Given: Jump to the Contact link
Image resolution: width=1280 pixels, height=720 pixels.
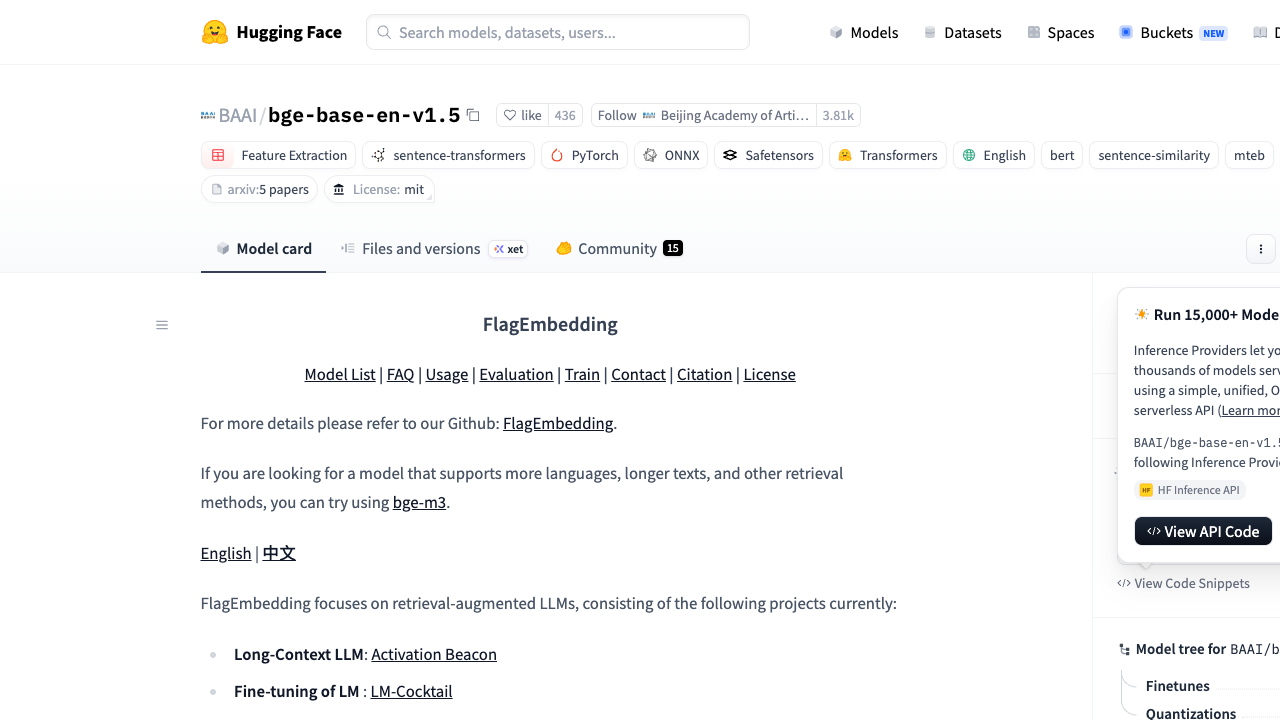Looking at the screenshot, I should pos(638,374).
